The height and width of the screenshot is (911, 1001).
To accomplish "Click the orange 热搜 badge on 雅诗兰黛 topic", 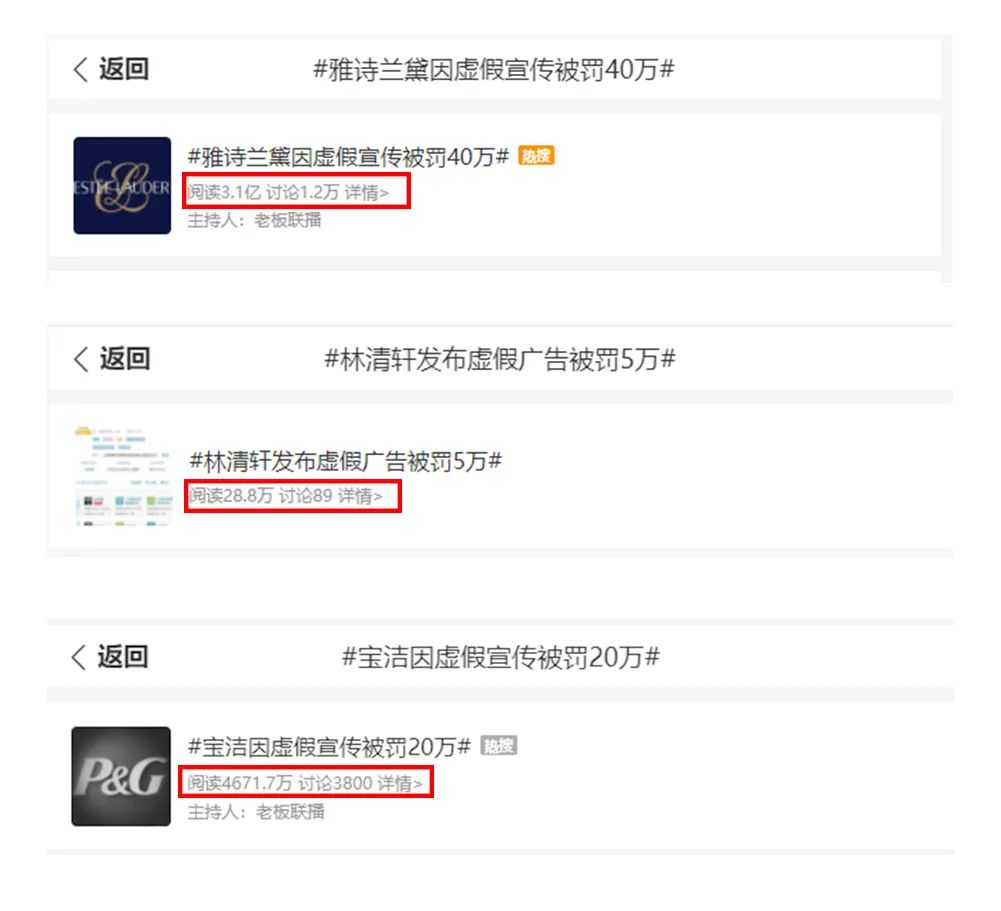I will (536, 155).
